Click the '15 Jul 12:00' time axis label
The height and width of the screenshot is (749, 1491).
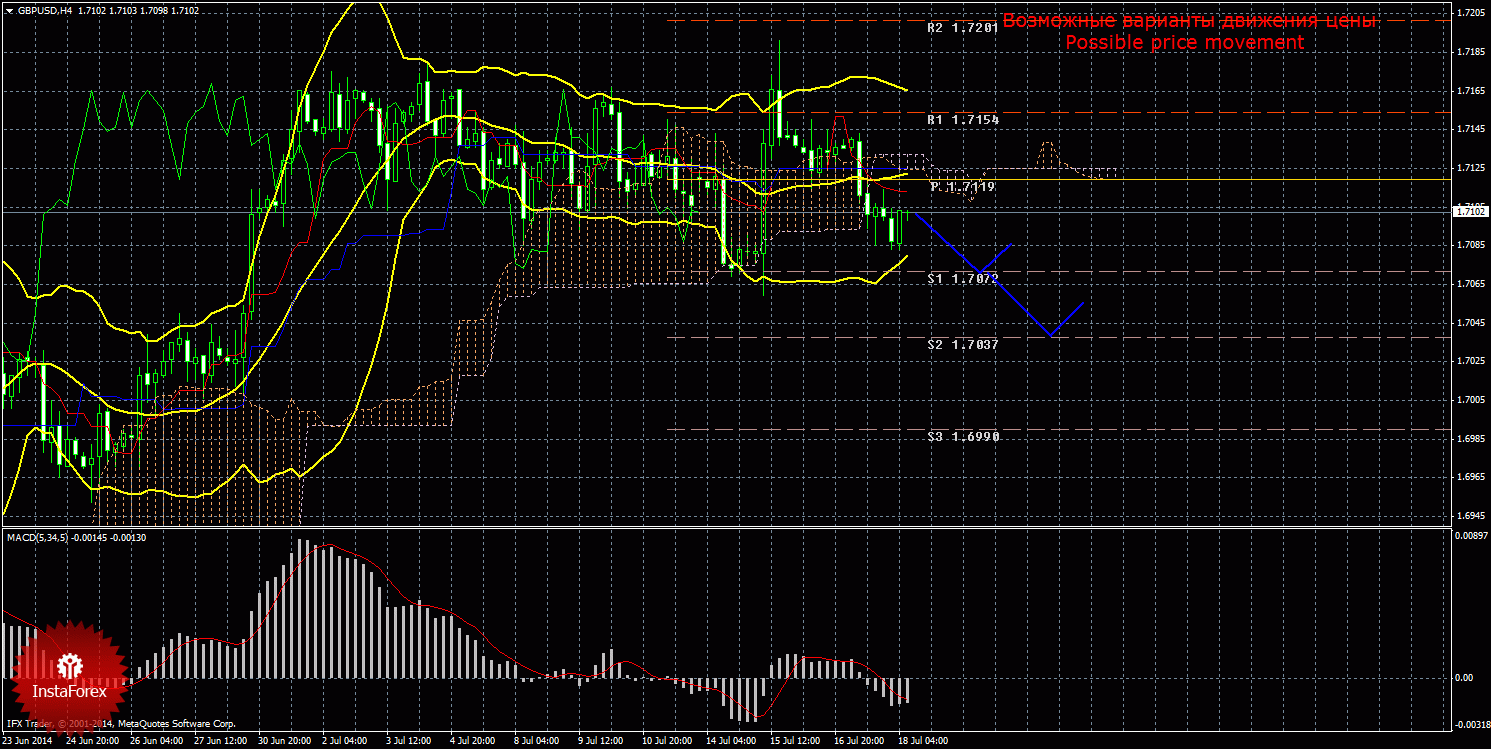[x=796, y=741]
